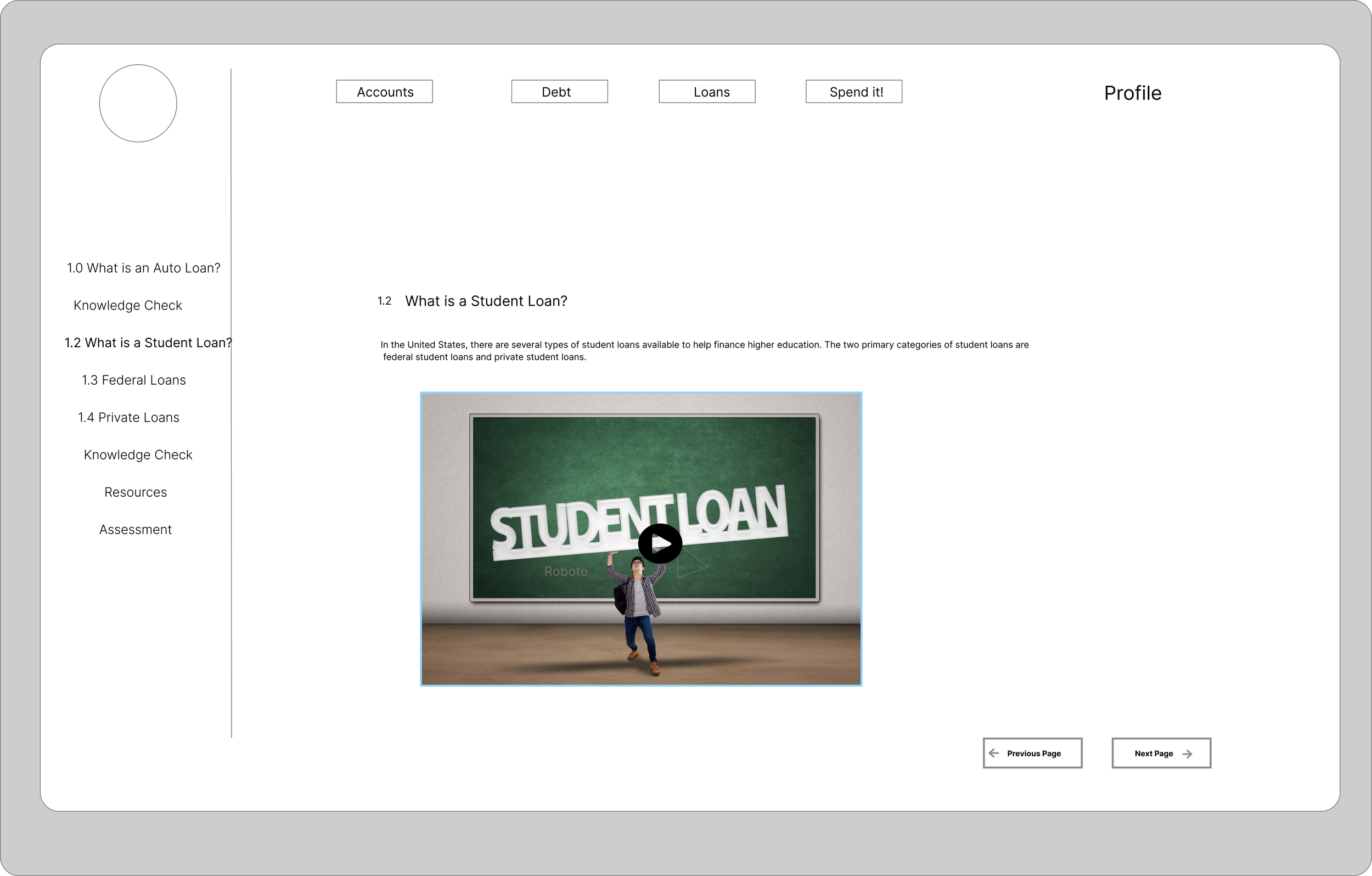Open the first Knowledge Check in the sidebar
The image size is (1372, 876).
point(128,306)
